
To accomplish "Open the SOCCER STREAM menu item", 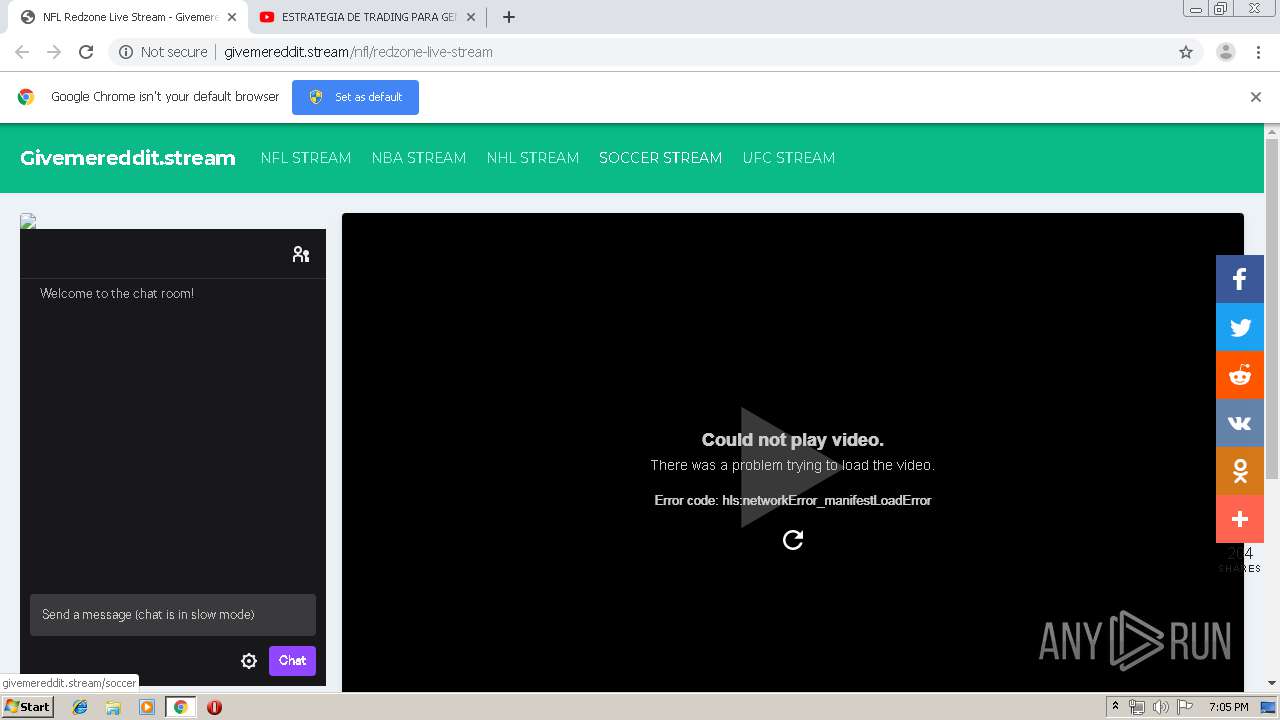I will pos(661,158).
